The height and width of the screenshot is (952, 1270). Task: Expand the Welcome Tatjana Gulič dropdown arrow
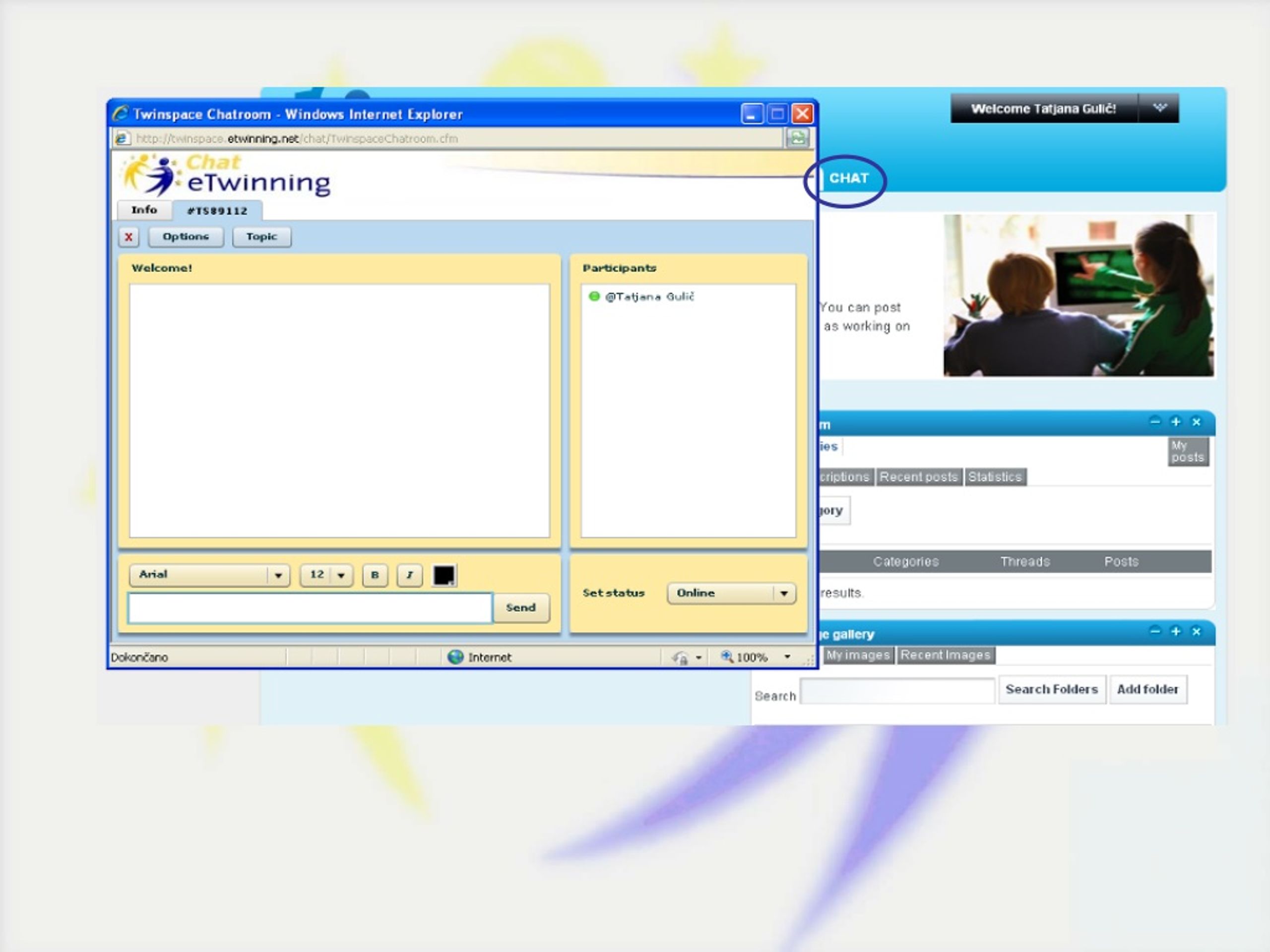[x=1159, y=108]
